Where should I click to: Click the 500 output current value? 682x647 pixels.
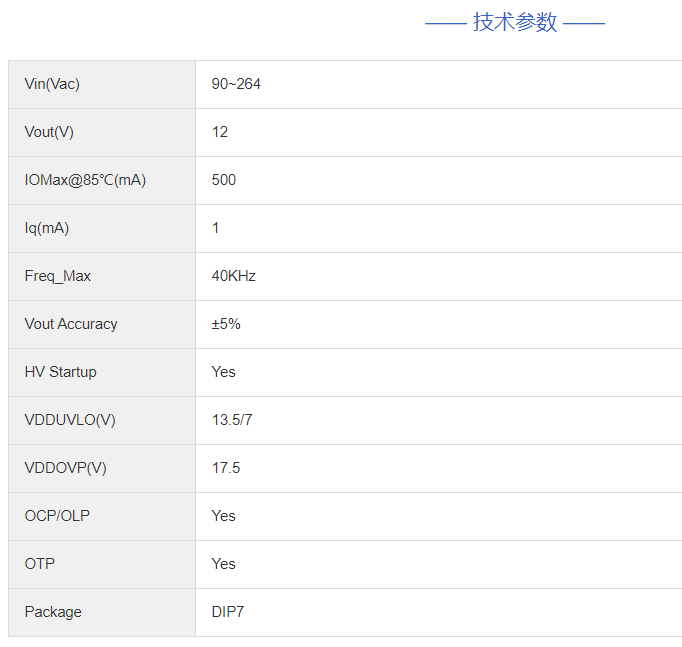[x=224, y=180]
